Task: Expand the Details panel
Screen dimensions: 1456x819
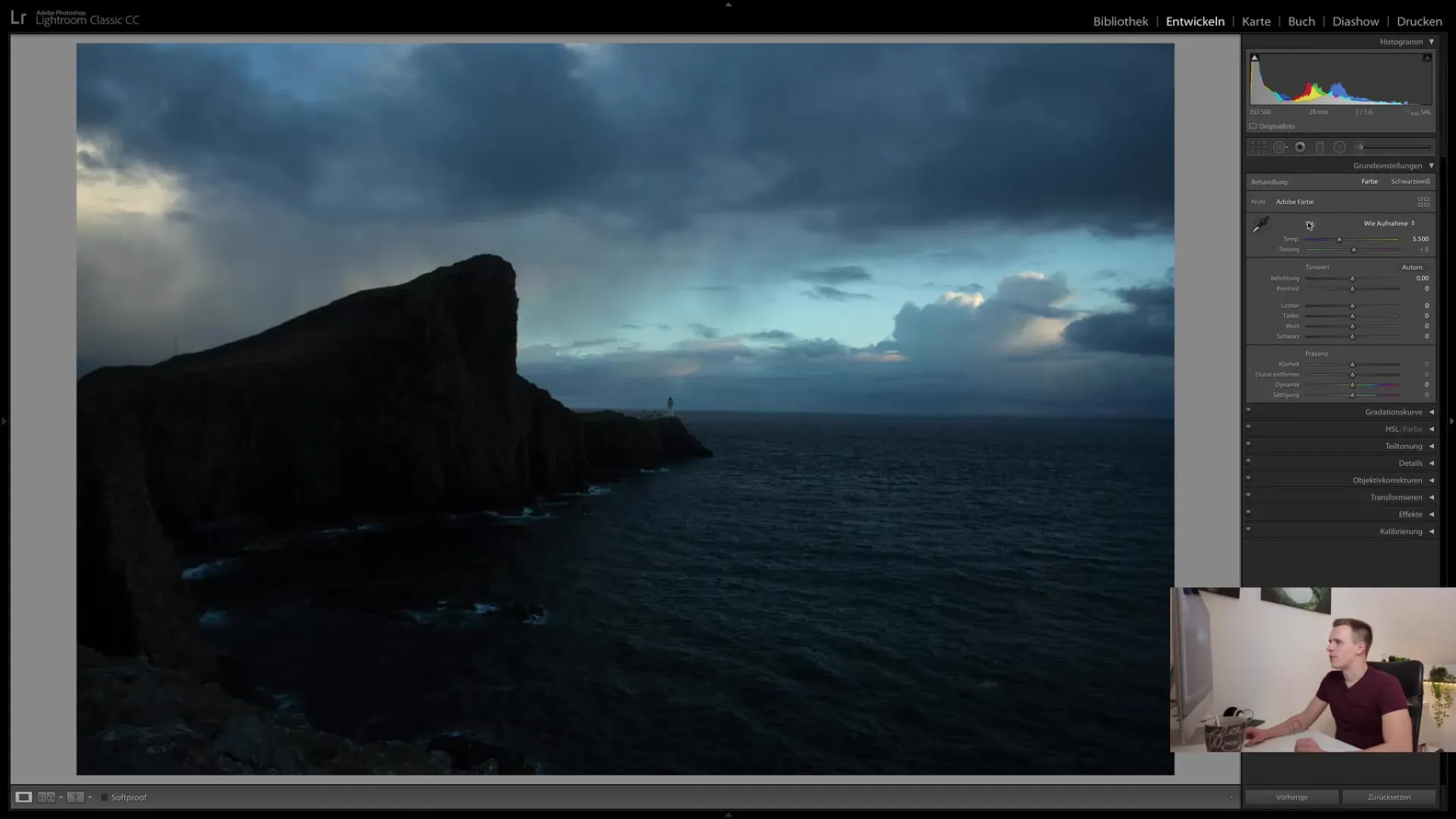Action: pos(1432,463)
